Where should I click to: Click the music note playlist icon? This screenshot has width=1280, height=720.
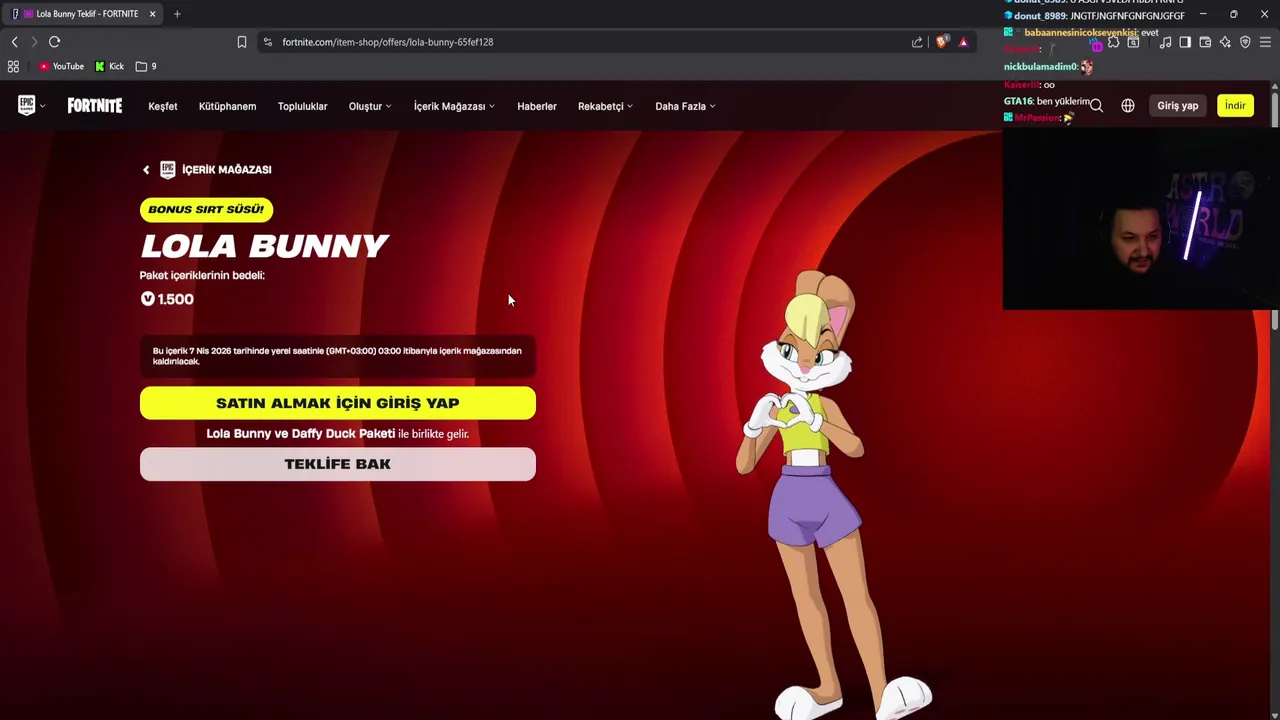(x=1165, y=42)
